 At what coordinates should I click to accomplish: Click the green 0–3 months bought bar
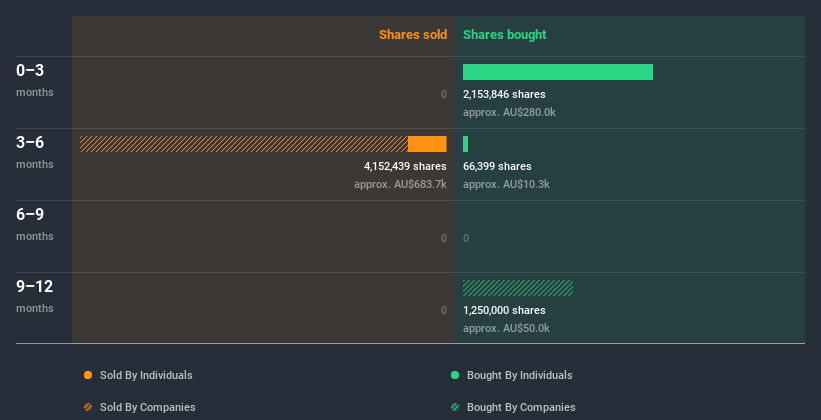(558, 72)
